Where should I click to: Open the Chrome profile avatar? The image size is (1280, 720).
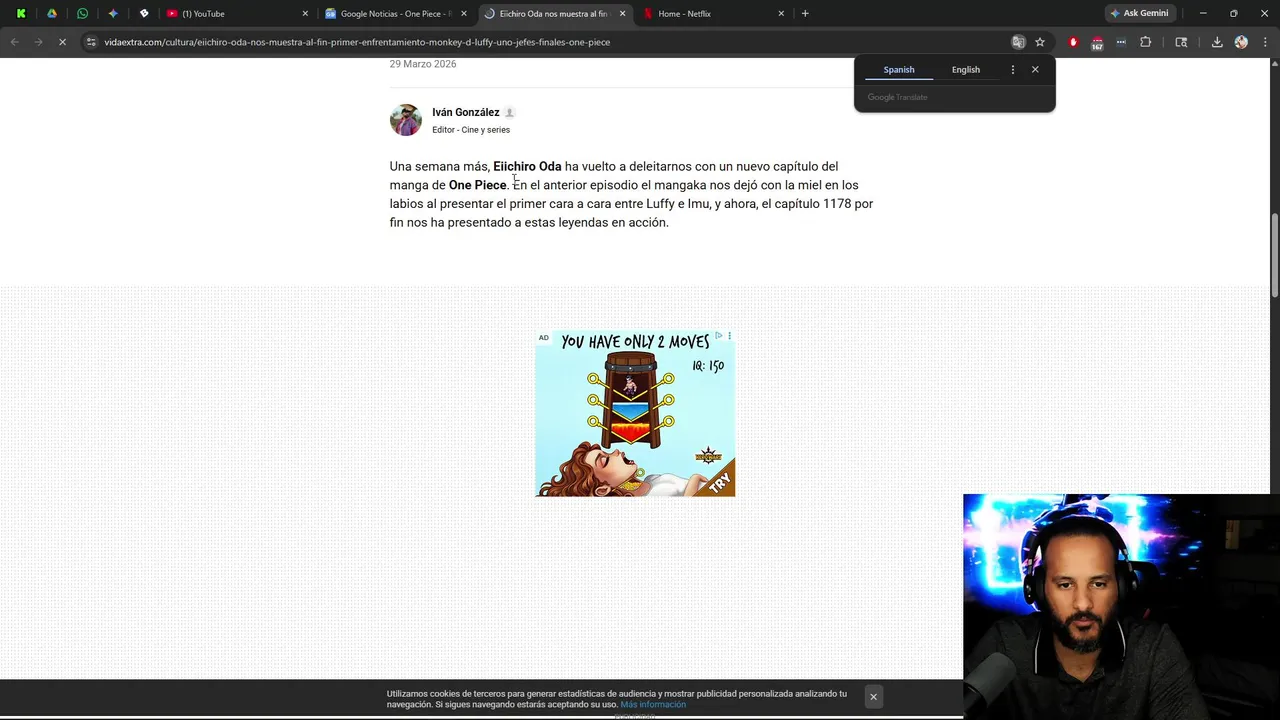[x=1241, y=42]
